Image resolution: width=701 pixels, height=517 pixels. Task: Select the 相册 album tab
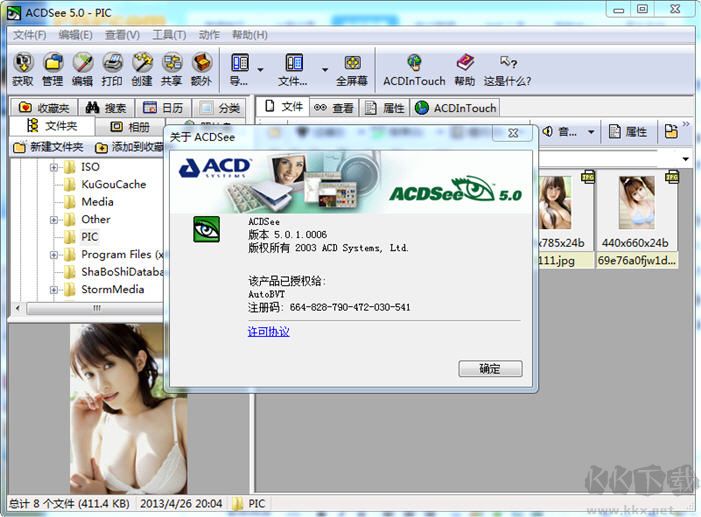[x=130, y=127]
